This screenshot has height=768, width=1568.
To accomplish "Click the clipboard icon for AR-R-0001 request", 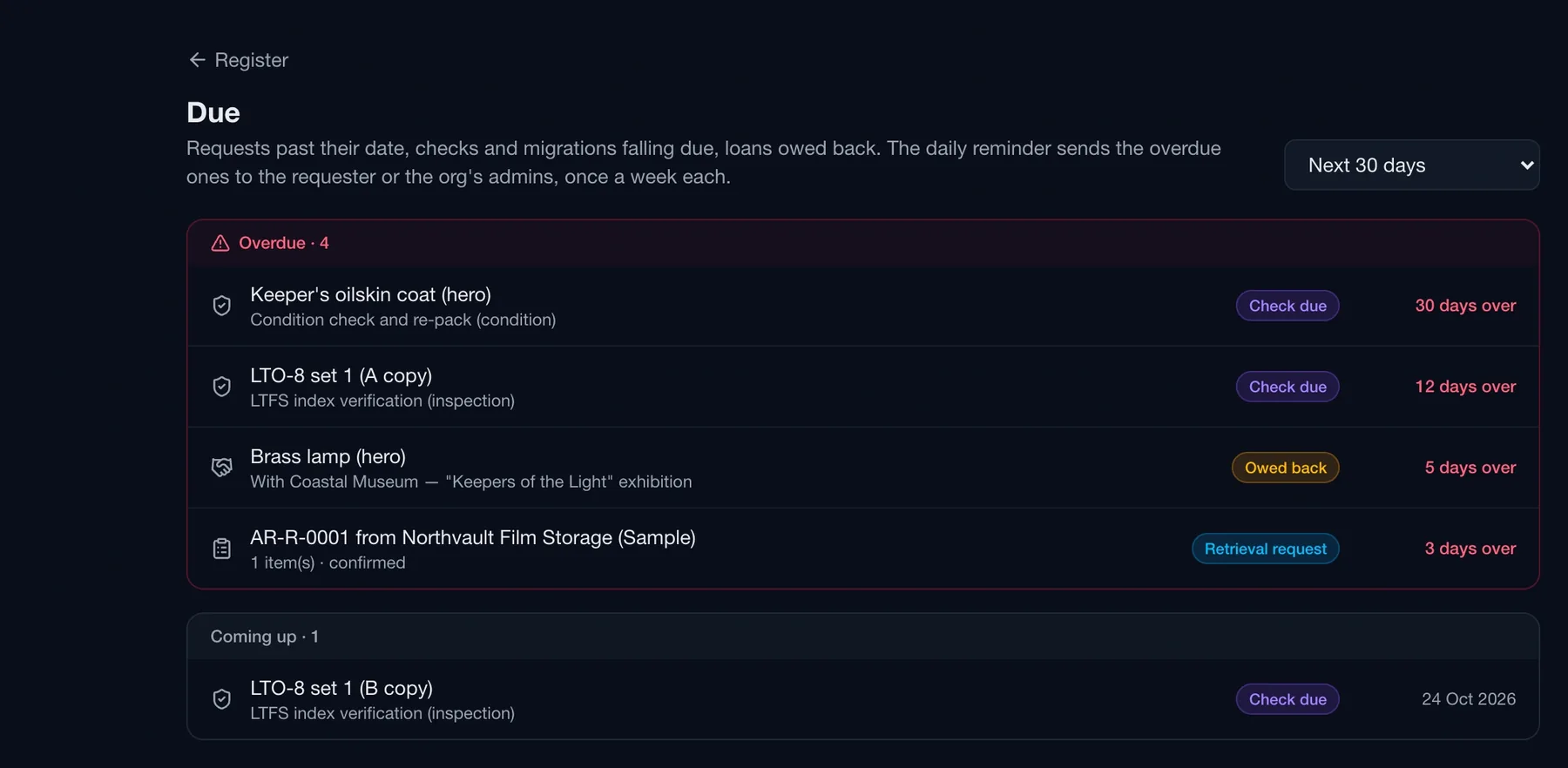I will click(222, 549).
